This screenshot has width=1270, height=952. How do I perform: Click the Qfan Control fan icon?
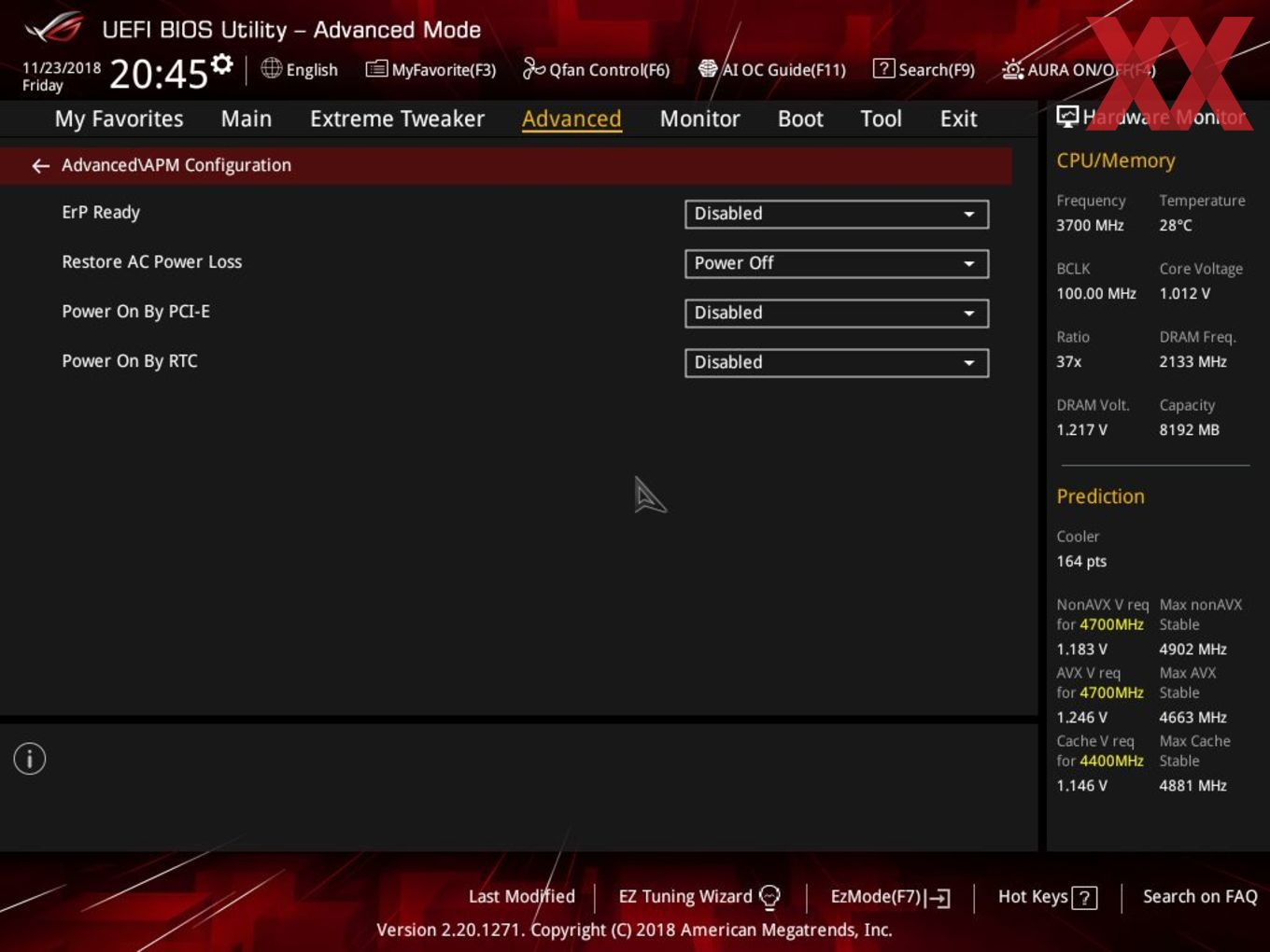(x=533, y=68)
